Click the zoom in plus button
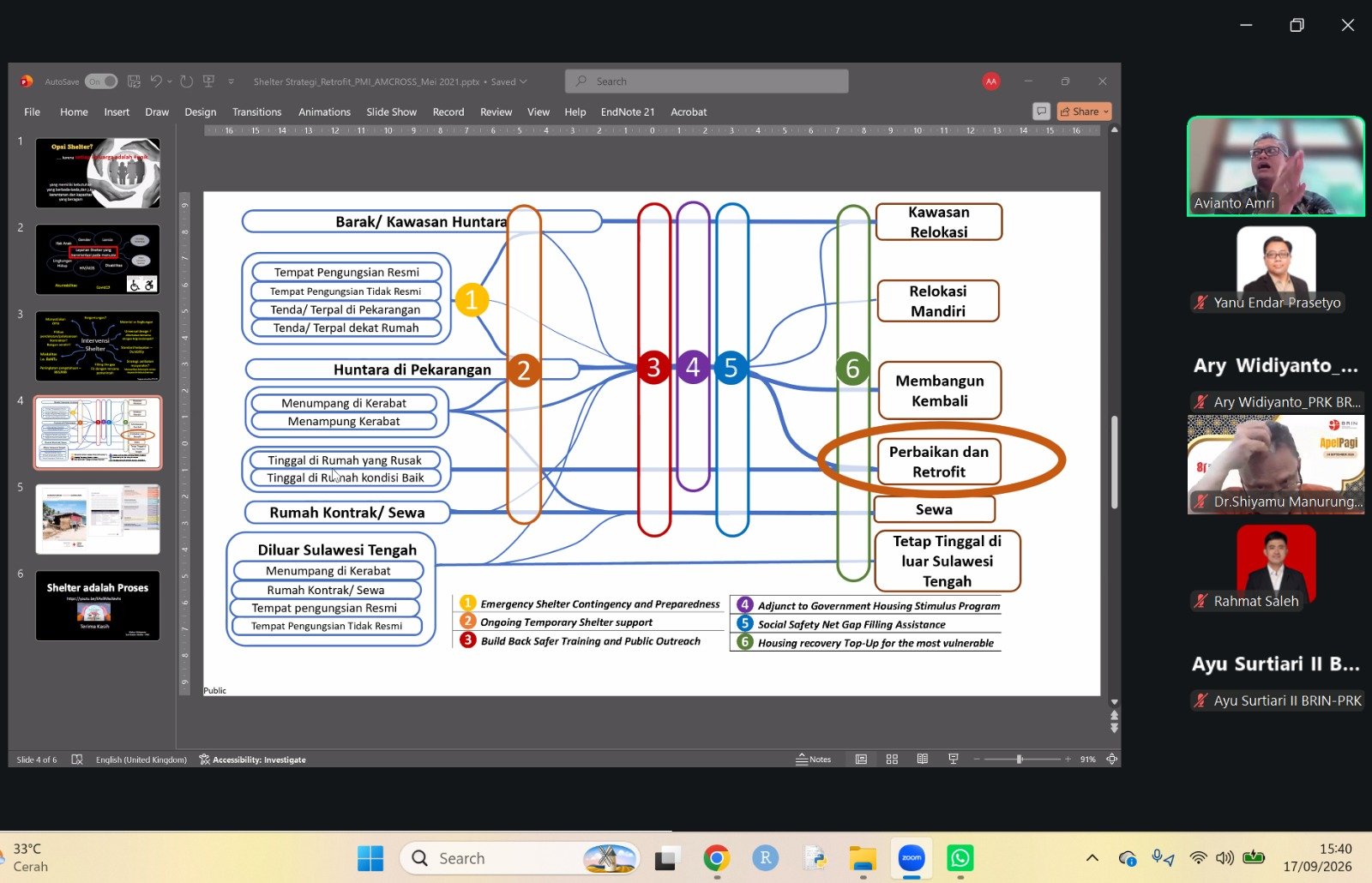This screenshot has height=883, width=1372. (1068, 760)
